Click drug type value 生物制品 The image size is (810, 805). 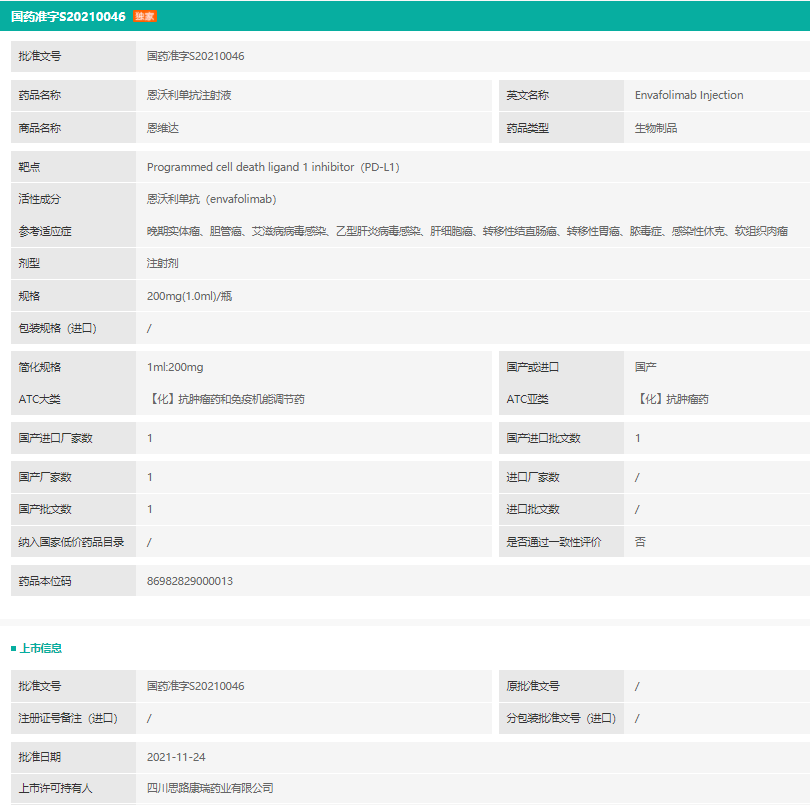tap(656, 128)
